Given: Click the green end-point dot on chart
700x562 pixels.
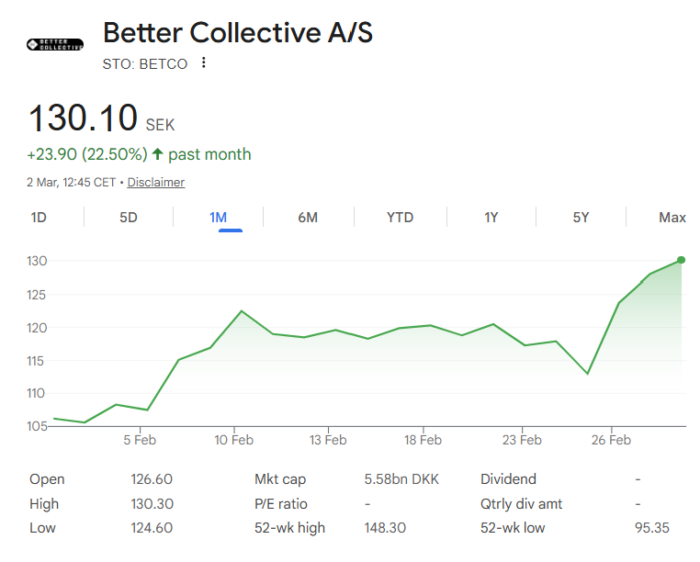Looking at the screenshot, I should point(682,260).
